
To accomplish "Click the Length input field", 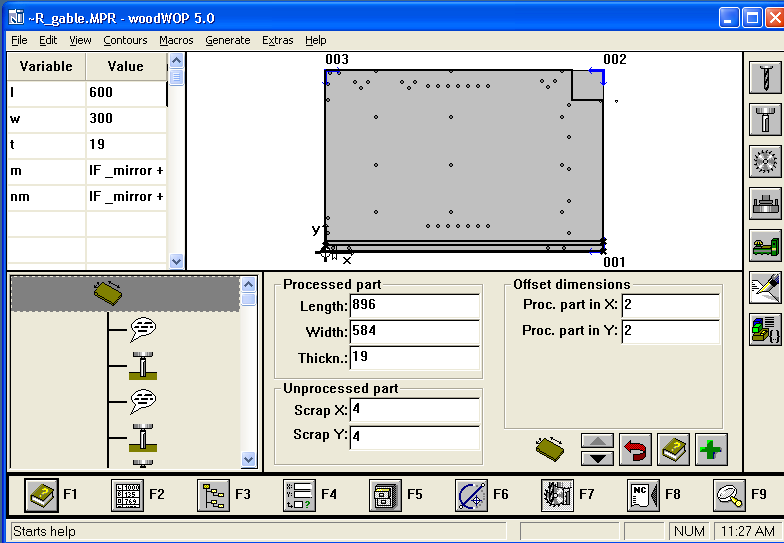I will [414, 306].
